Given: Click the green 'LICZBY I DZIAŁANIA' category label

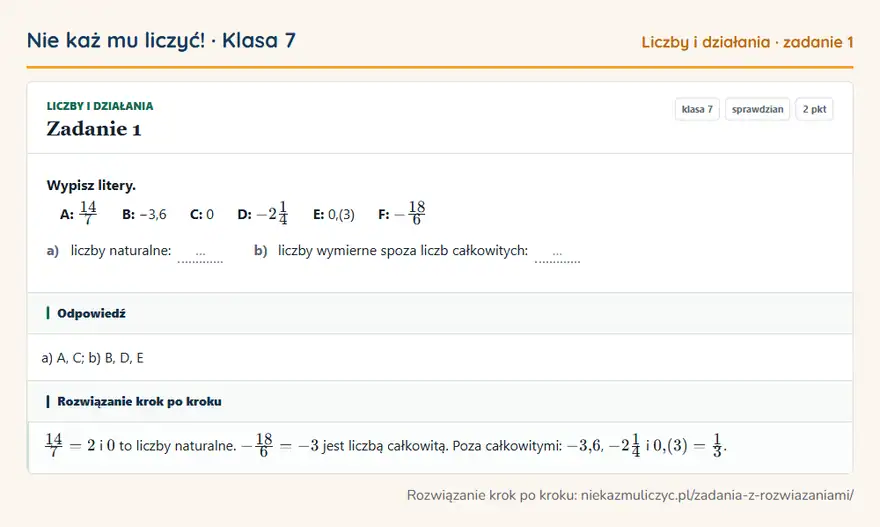Looking at the screenshot, I should click(100, 106).
